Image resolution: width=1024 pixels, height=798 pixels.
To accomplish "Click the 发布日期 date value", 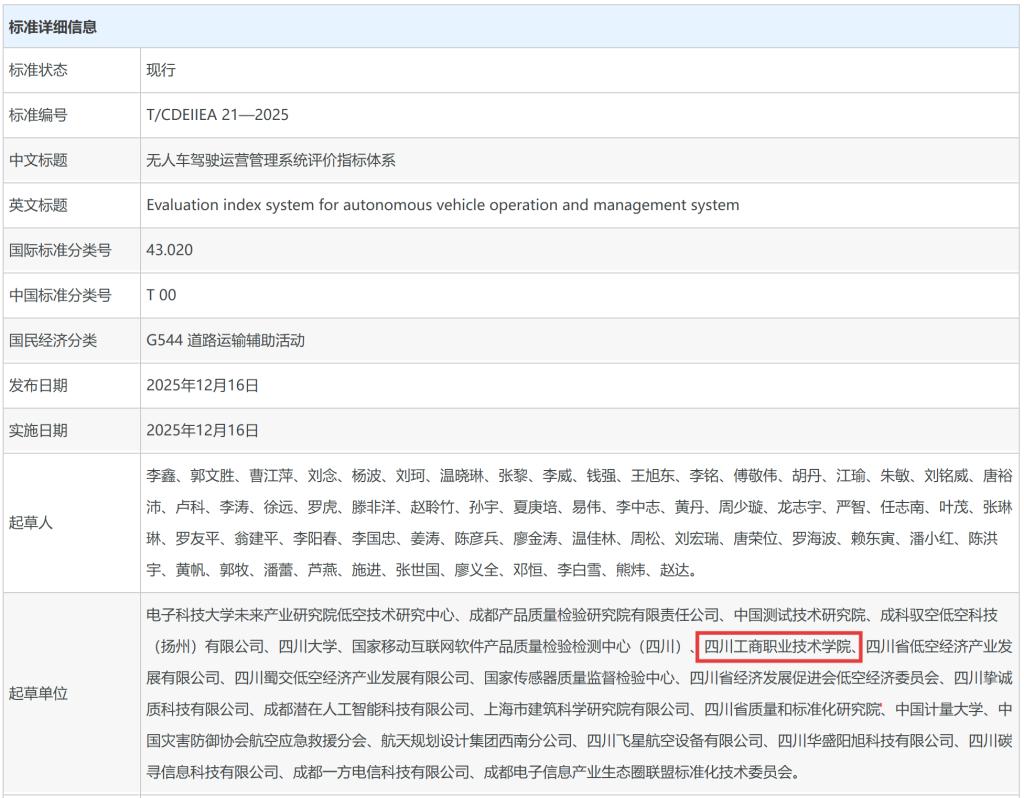I will pos(202,385).
